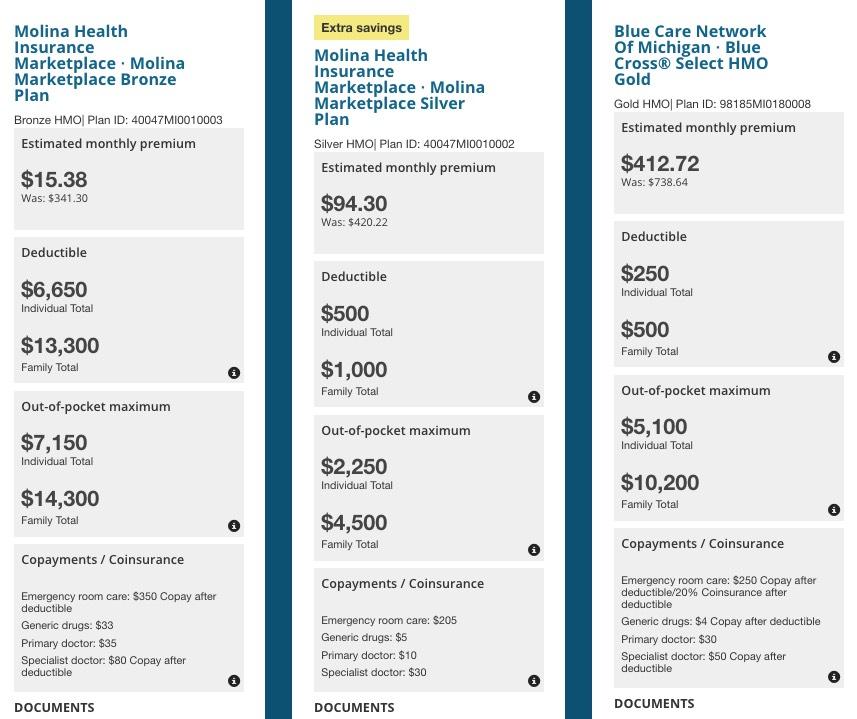
Task: Click the $15.38 Bronze monthly premium
Action: tap(54, 180)
